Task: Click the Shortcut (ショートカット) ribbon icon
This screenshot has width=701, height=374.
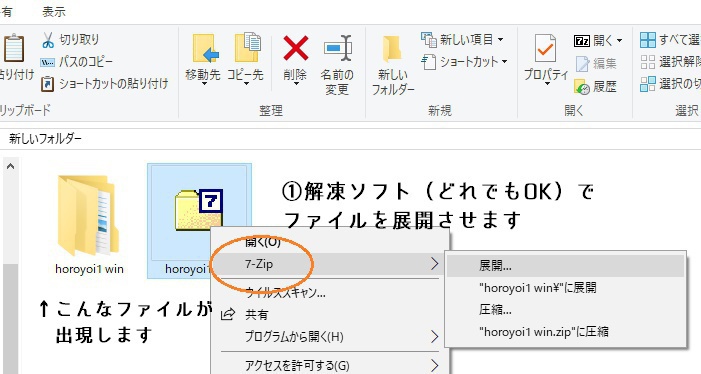Action: click(429, 62)
